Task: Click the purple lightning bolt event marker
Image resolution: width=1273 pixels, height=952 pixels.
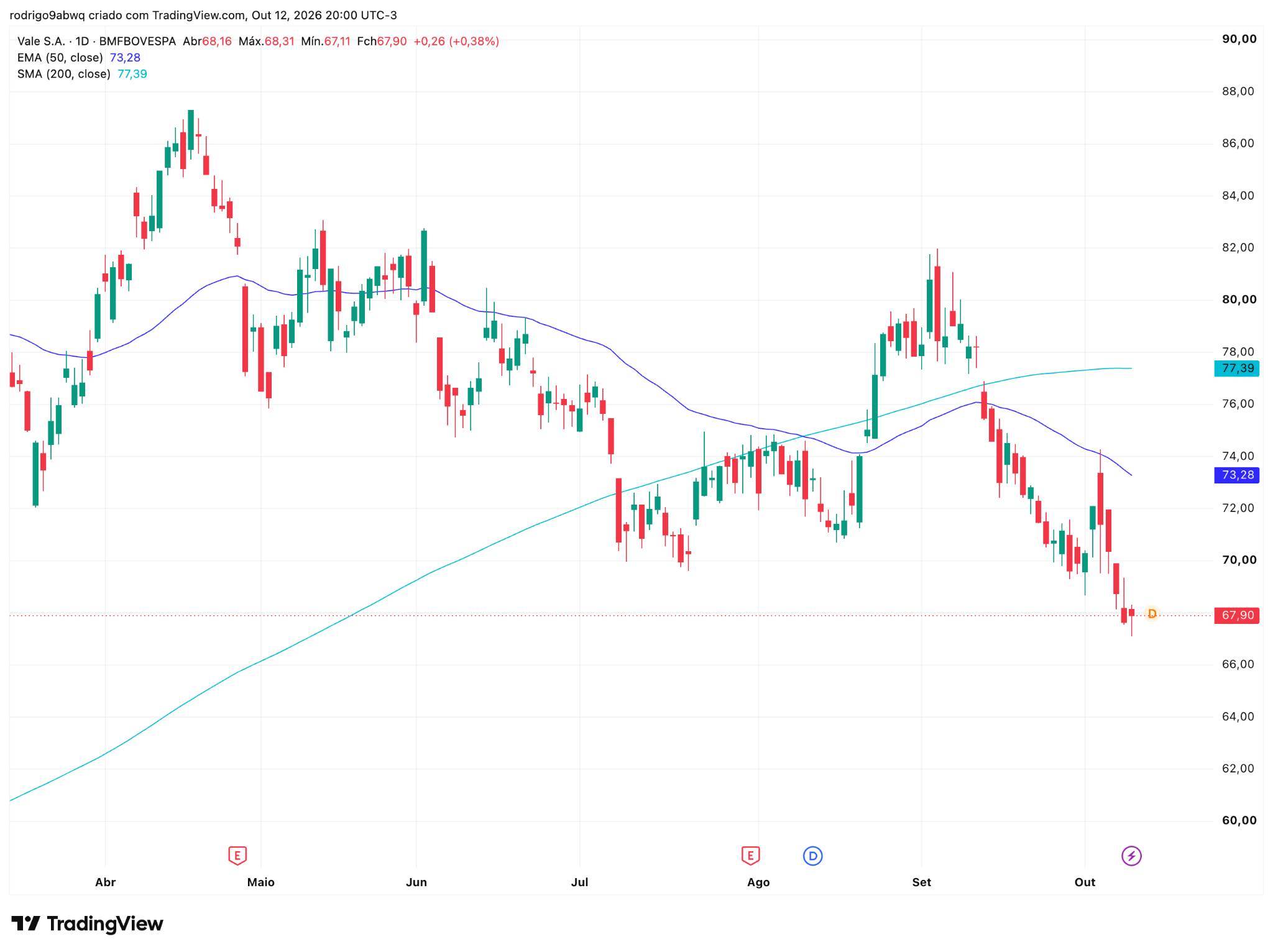Action: [x=1131, y=856]
